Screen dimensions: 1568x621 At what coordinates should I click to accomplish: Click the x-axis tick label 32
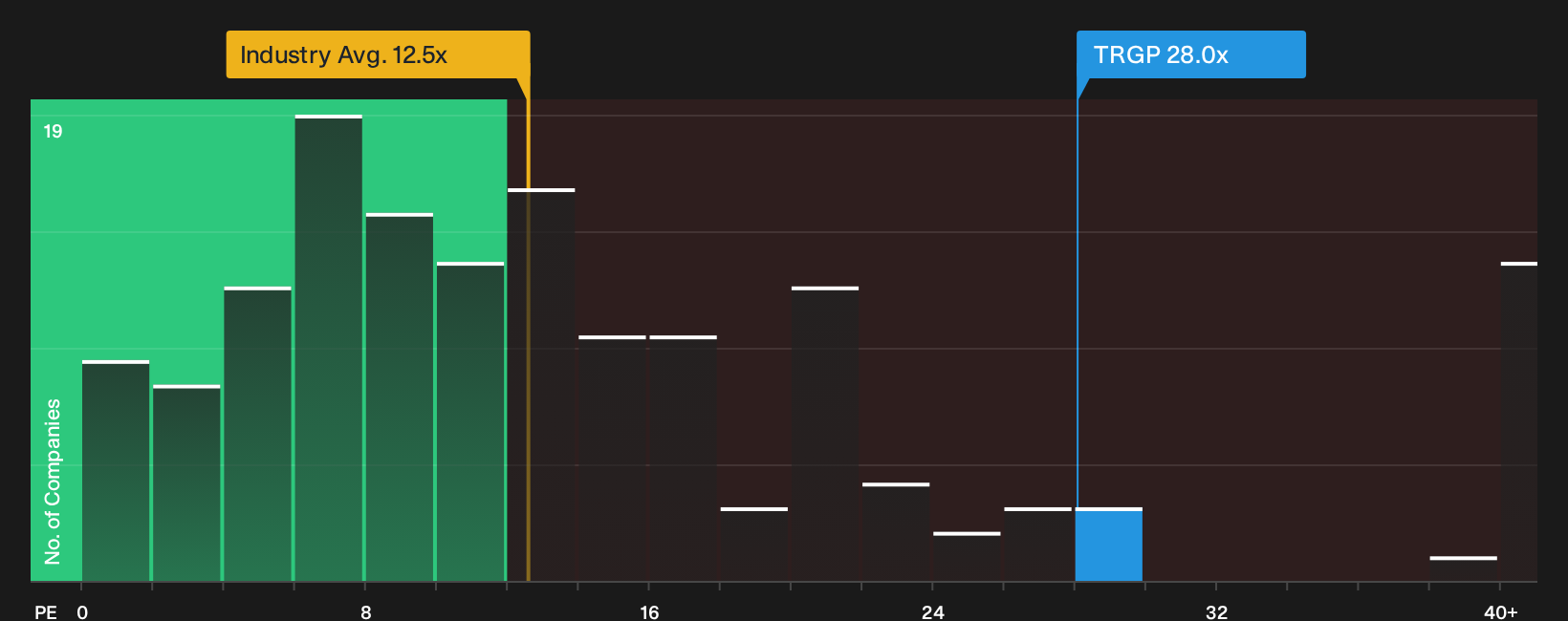pos(1216,612)
